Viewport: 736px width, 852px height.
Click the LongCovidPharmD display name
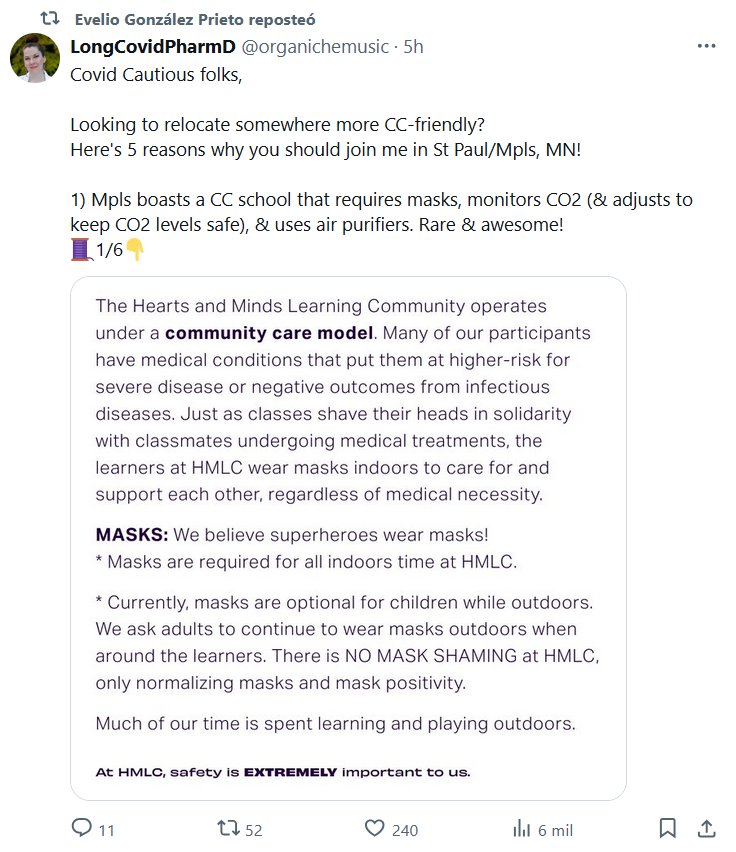pyautogui.click(x=153, y=47)
